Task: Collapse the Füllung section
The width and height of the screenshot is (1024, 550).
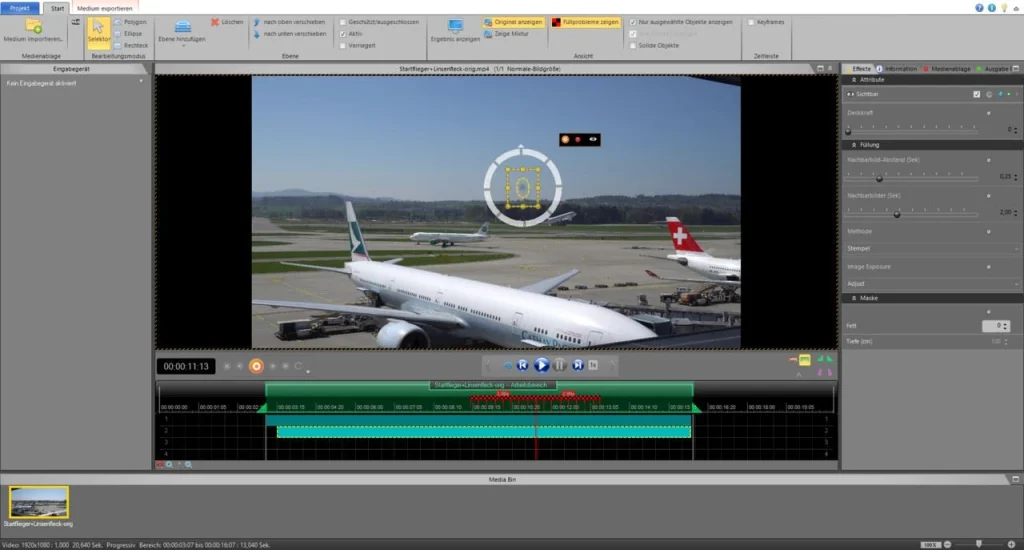Action: [855, 145]
